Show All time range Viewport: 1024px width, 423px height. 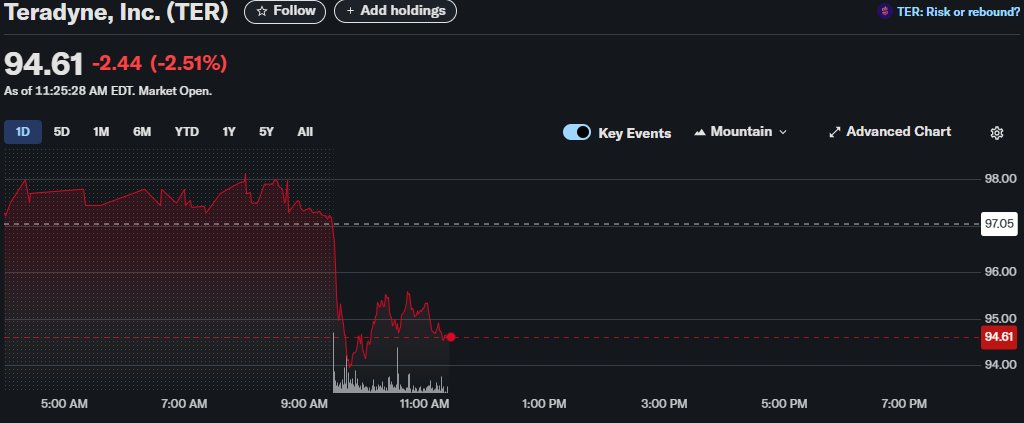tap(305, 132)
